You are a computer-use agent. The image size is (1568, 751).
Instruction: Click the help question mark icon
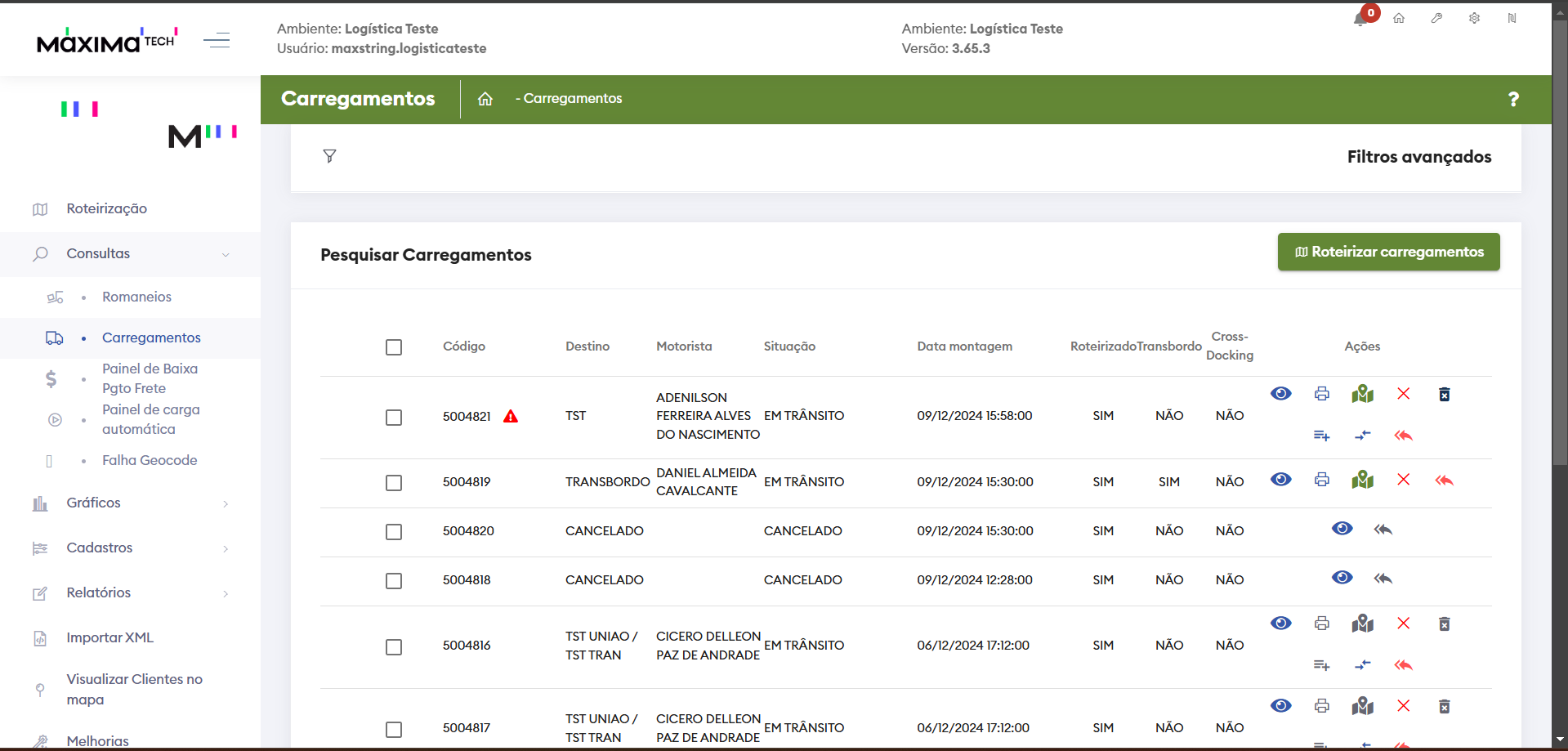pyautogui.click(x=1513, y=99)
